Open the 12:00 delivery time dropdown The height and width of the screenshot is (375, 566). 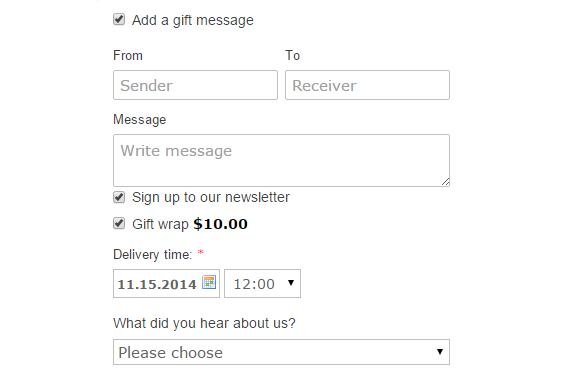[262, 283]
